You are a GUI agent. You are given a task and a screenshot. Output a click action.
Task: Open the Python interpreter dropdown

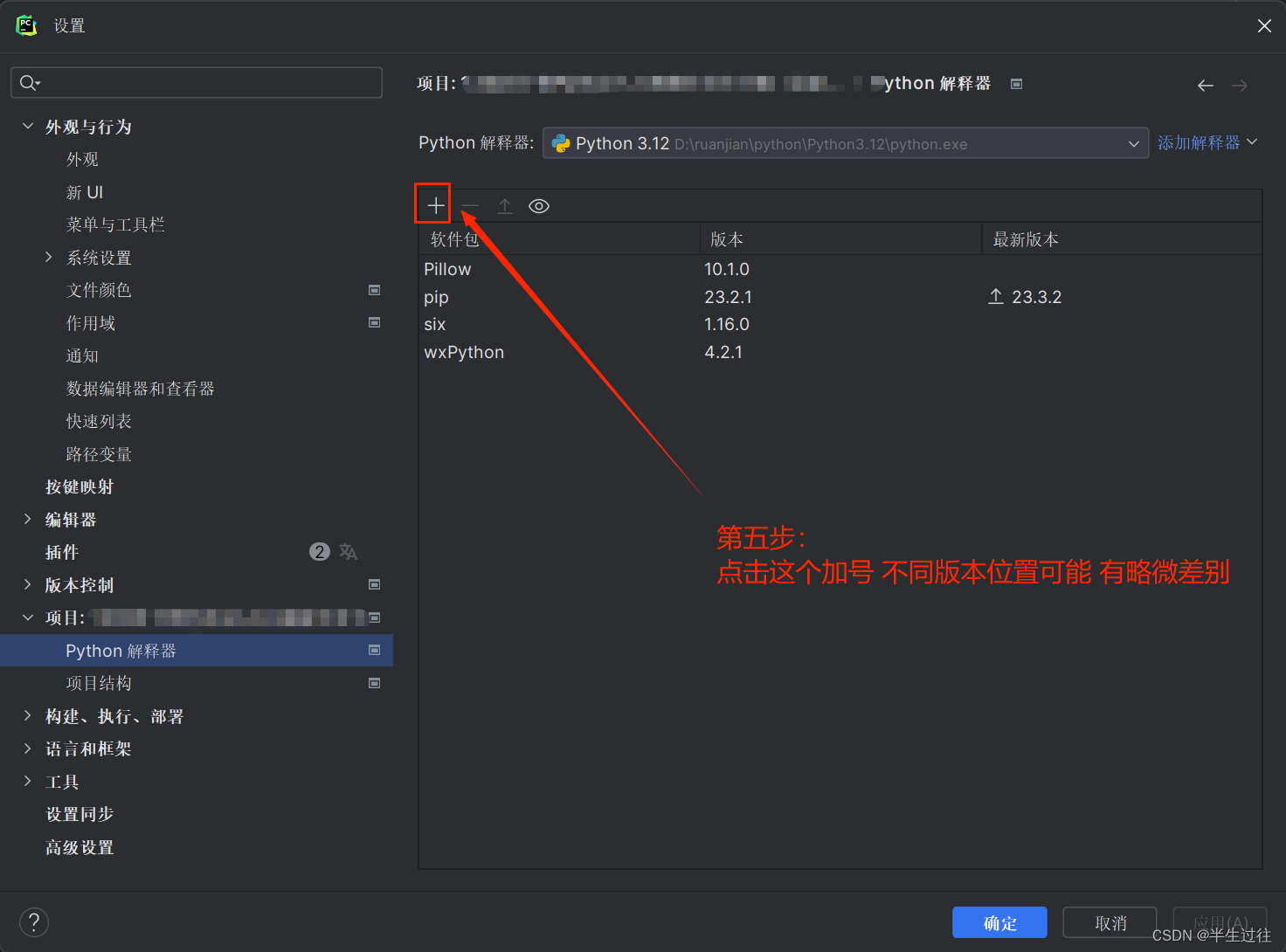[845, 143]
